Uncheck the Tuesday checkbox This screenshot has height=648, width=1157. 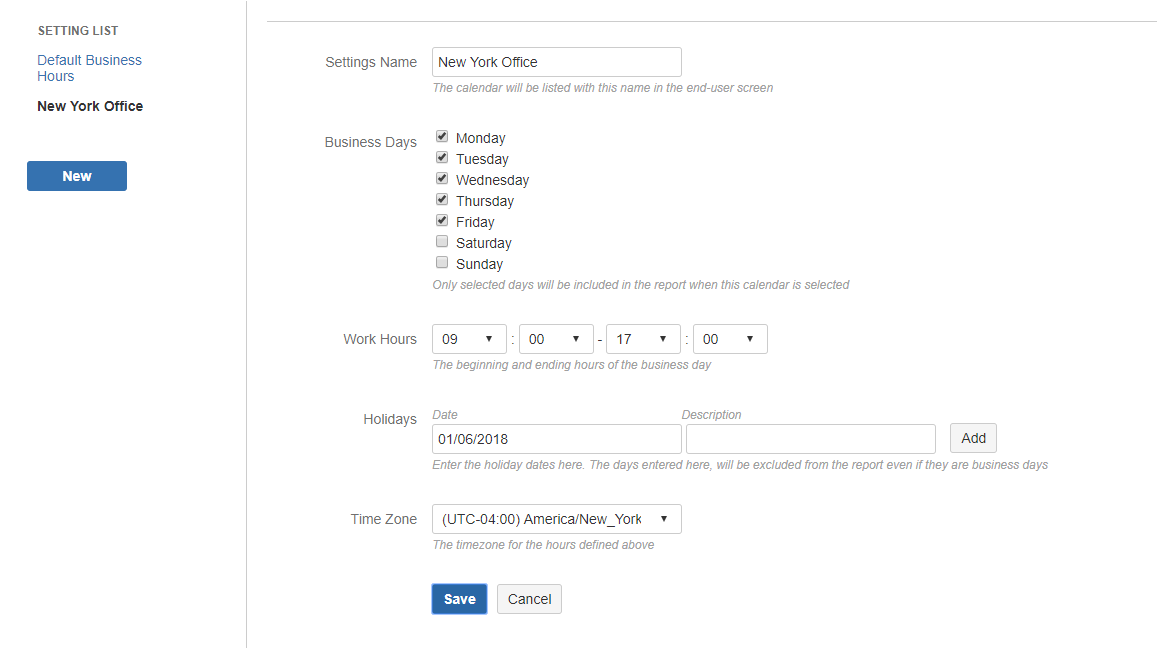coord(442,158)
